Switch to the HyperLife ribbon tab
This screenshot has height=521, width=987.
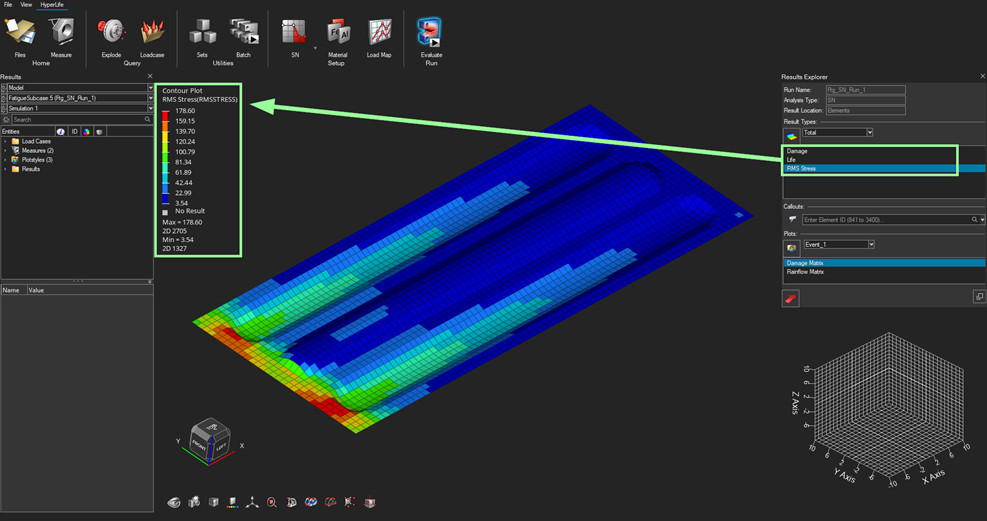click(51, 5)
